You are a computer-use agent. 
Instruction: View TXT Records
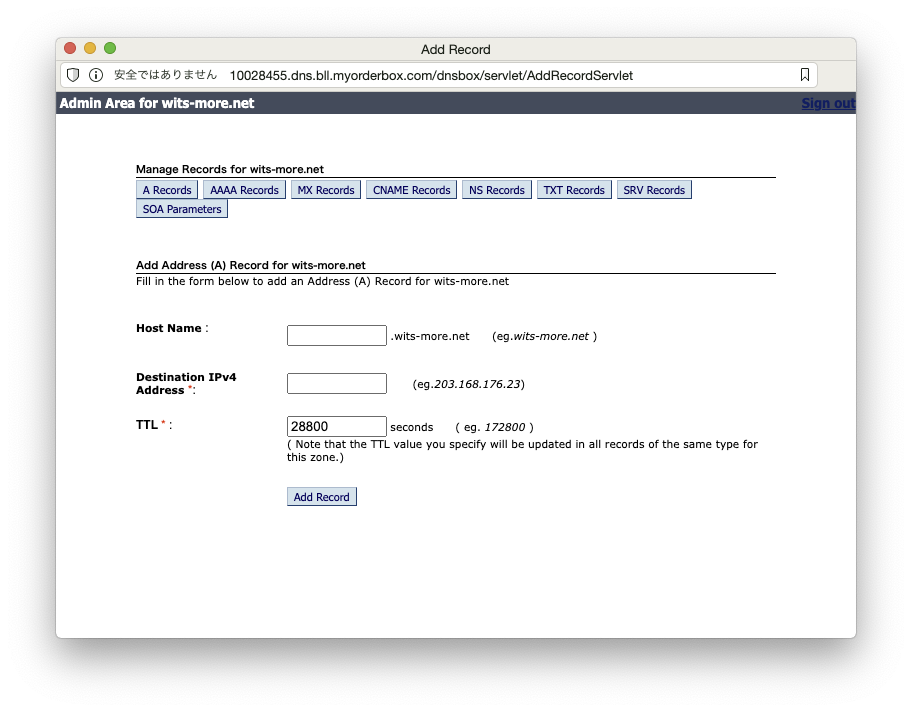[x=574, y=190]
